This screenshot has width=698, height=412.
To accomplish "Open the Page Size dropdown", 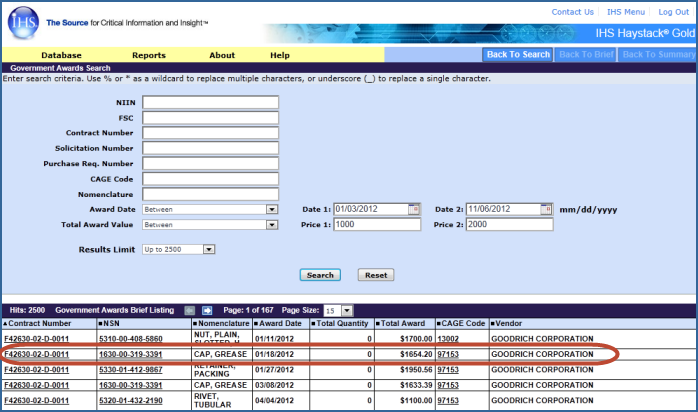I will [347, 311].
